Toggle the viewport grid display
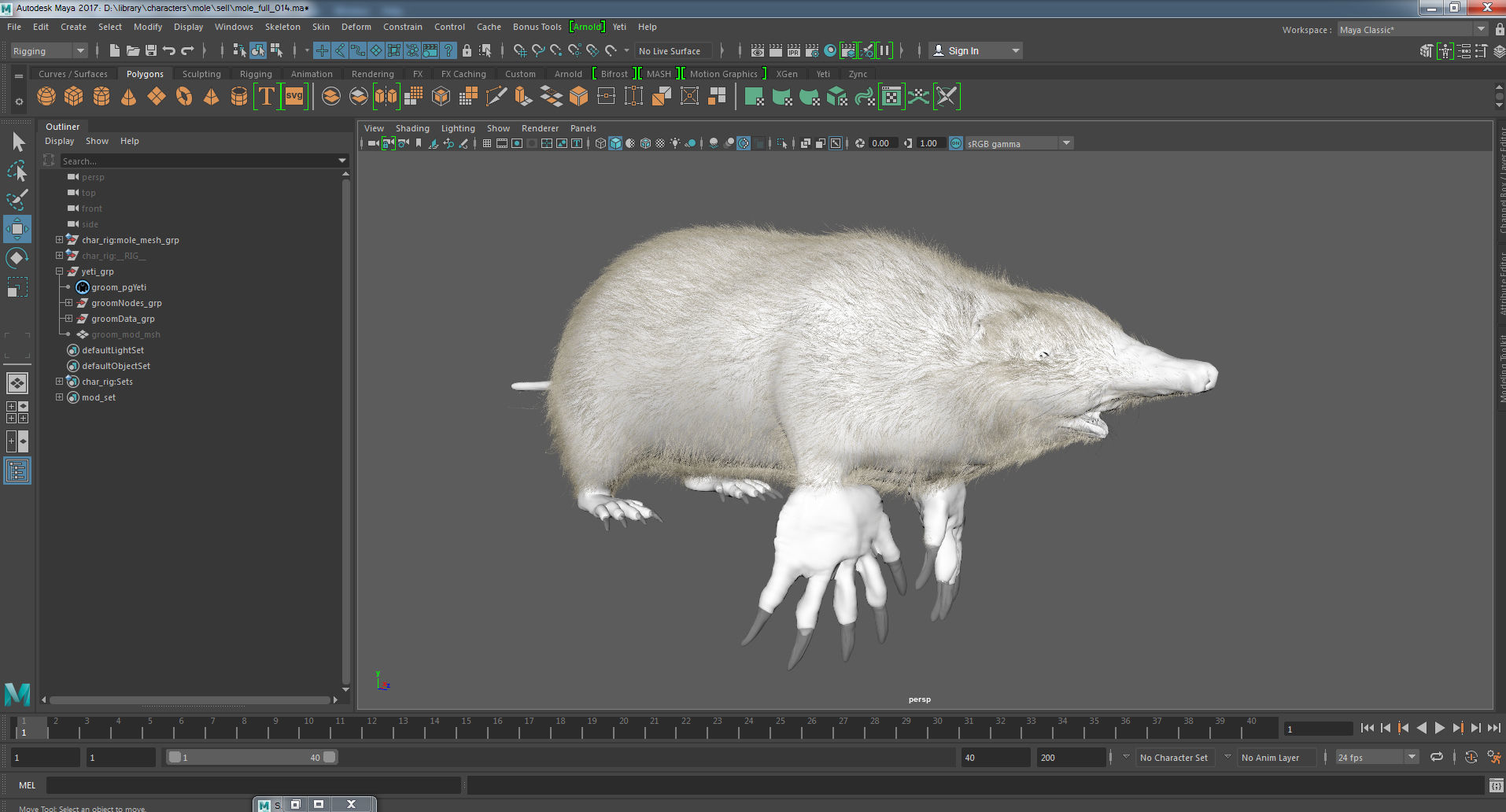This screenshot has height=812, width=1506. [487, 143]
